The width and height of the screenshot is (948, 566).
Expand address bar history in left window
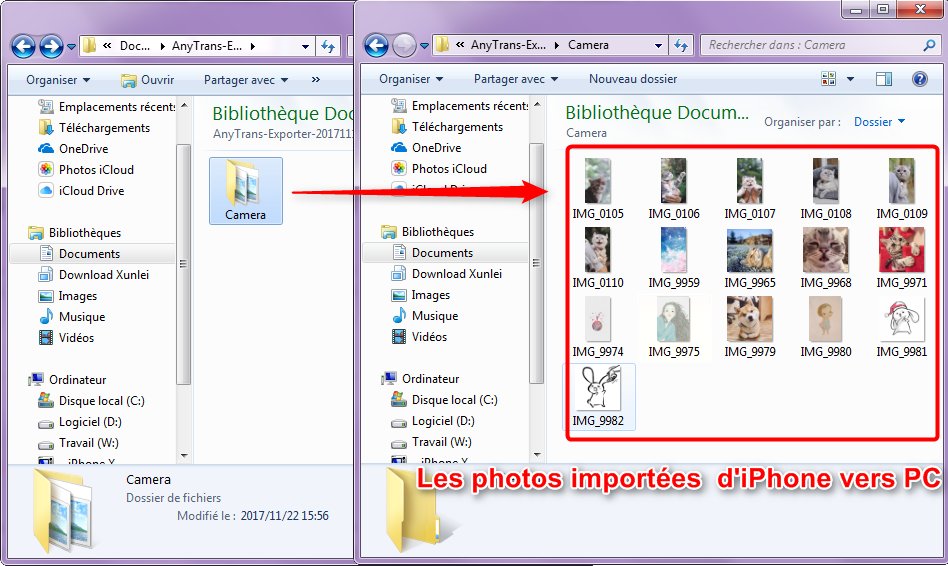point(305,46)
